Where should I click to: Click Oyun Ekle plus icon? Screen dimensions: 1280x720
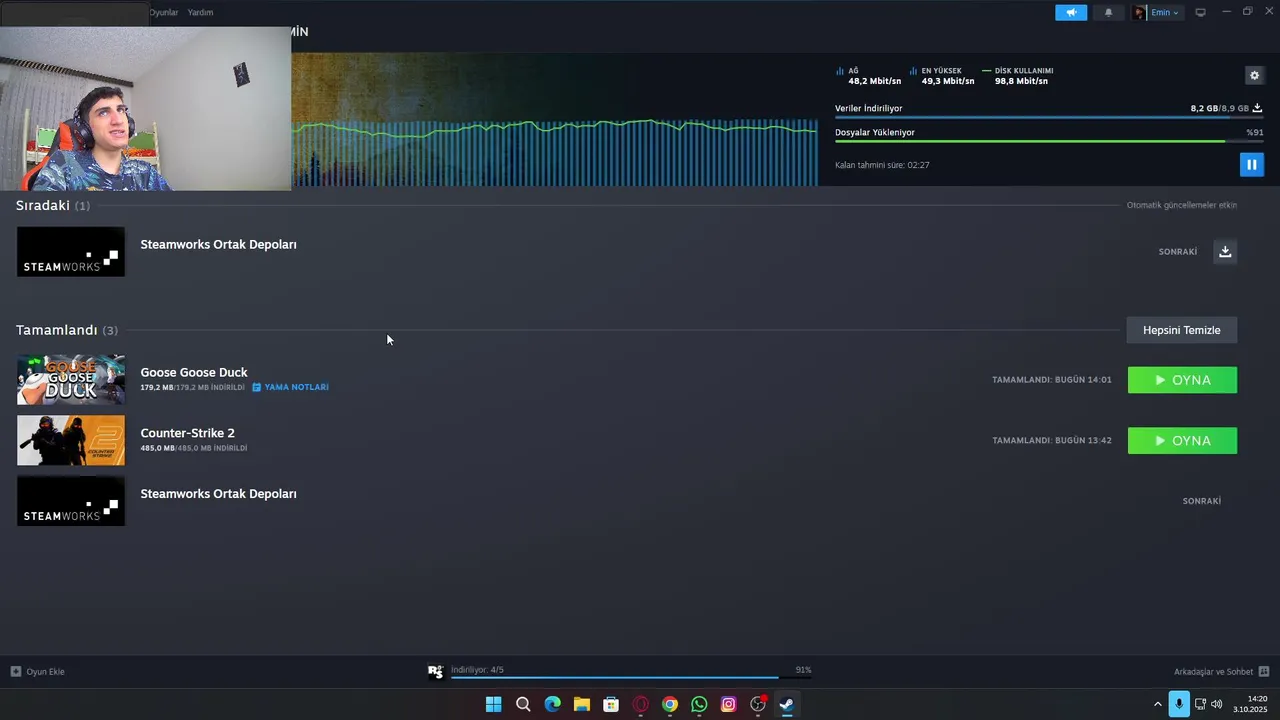tap(16, 671)
